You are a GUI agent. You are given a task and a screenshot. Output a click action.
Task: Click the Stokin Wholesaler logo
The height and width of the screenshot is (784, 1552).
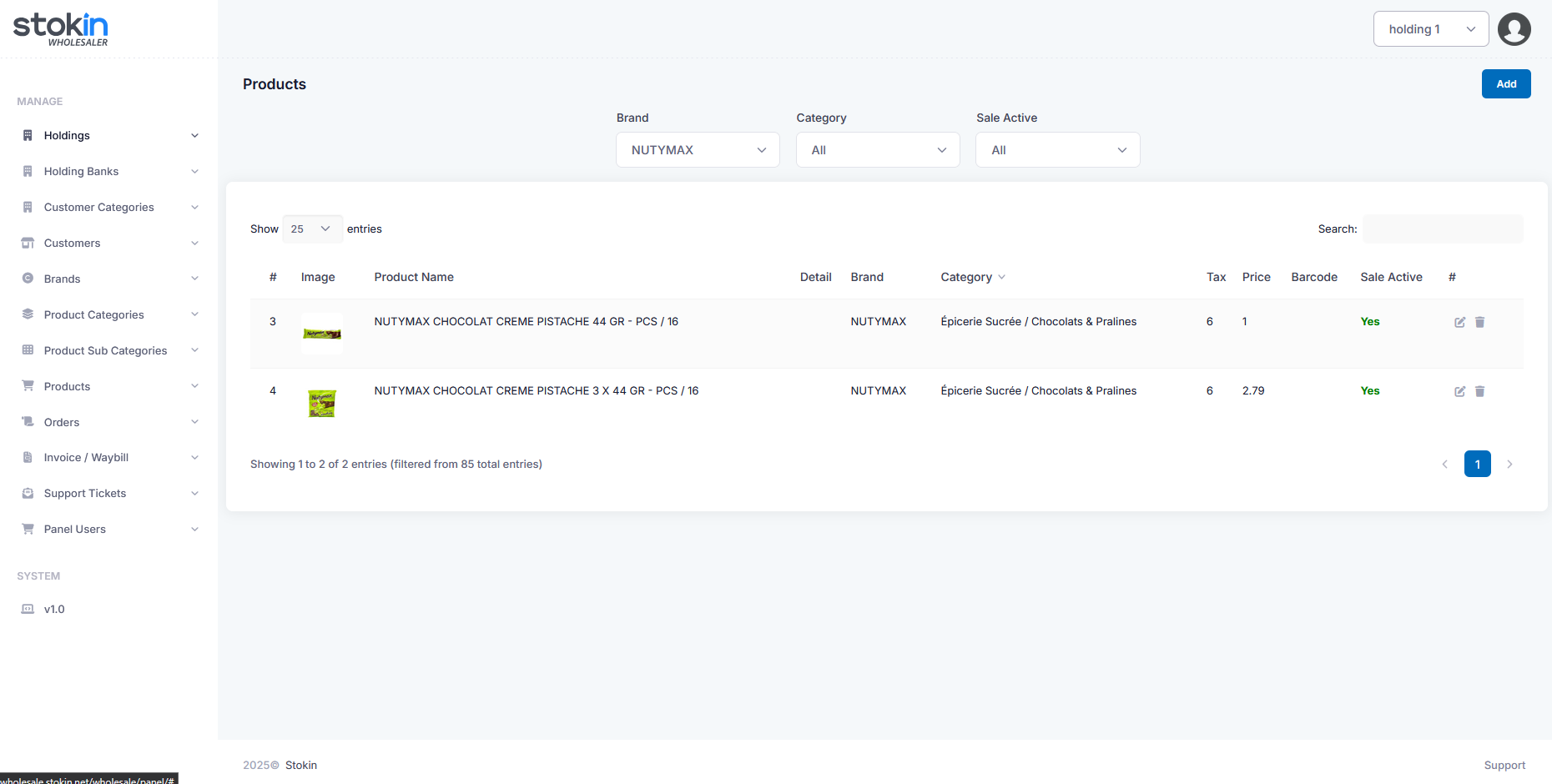point(61,28)
